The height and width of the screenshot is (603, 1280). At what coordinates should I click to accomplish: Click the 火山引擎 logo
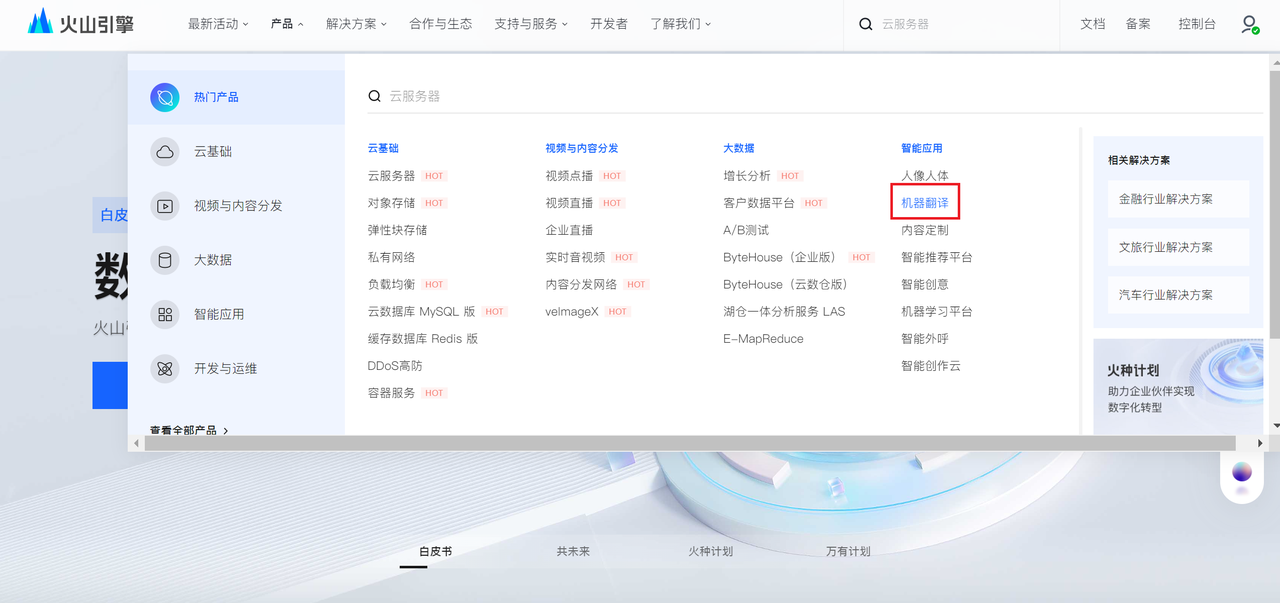pyautogui.click(x=81, y=23)
